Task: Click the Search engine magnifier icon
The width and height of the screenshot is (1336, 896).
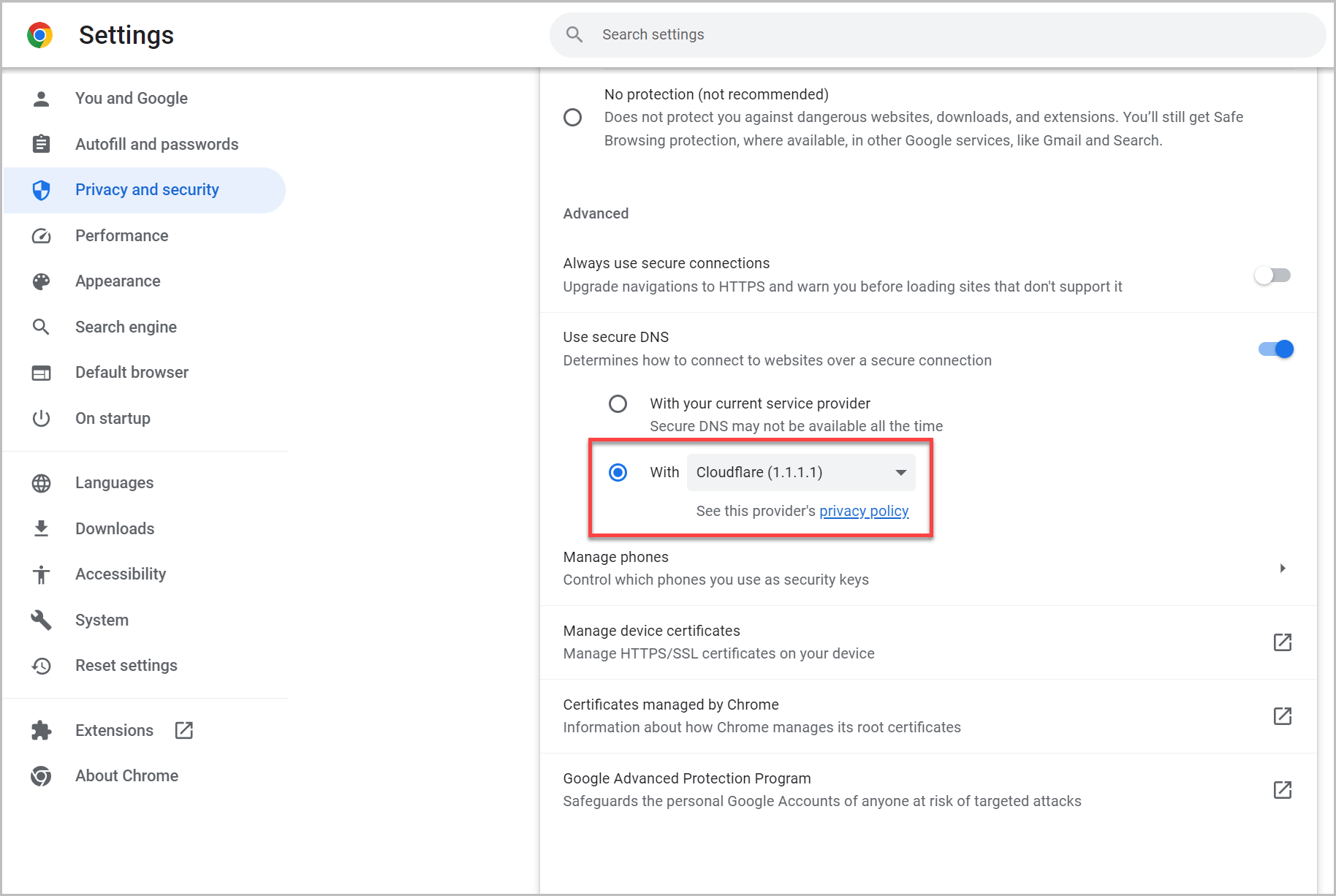Action: pos(42,327)
